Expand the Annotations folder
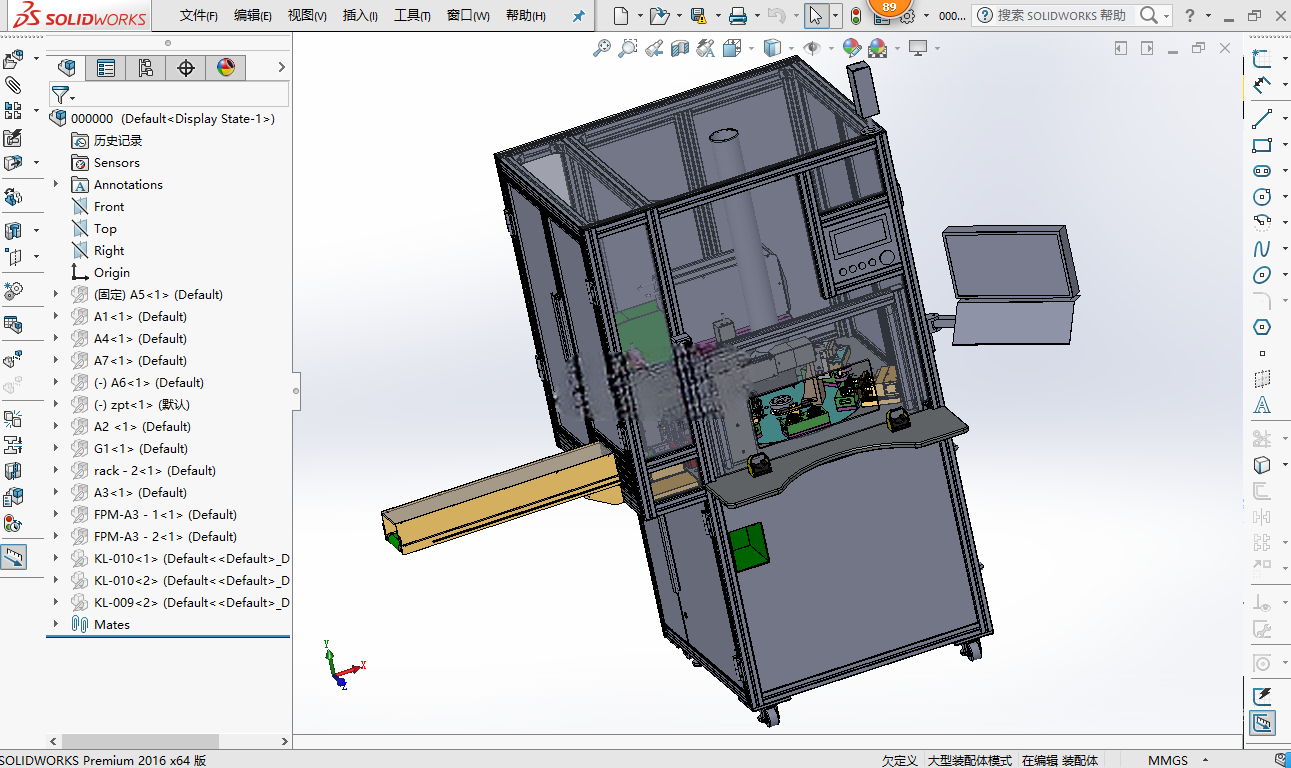Screen dimensions: 1291x768 [x=56, y=184]
